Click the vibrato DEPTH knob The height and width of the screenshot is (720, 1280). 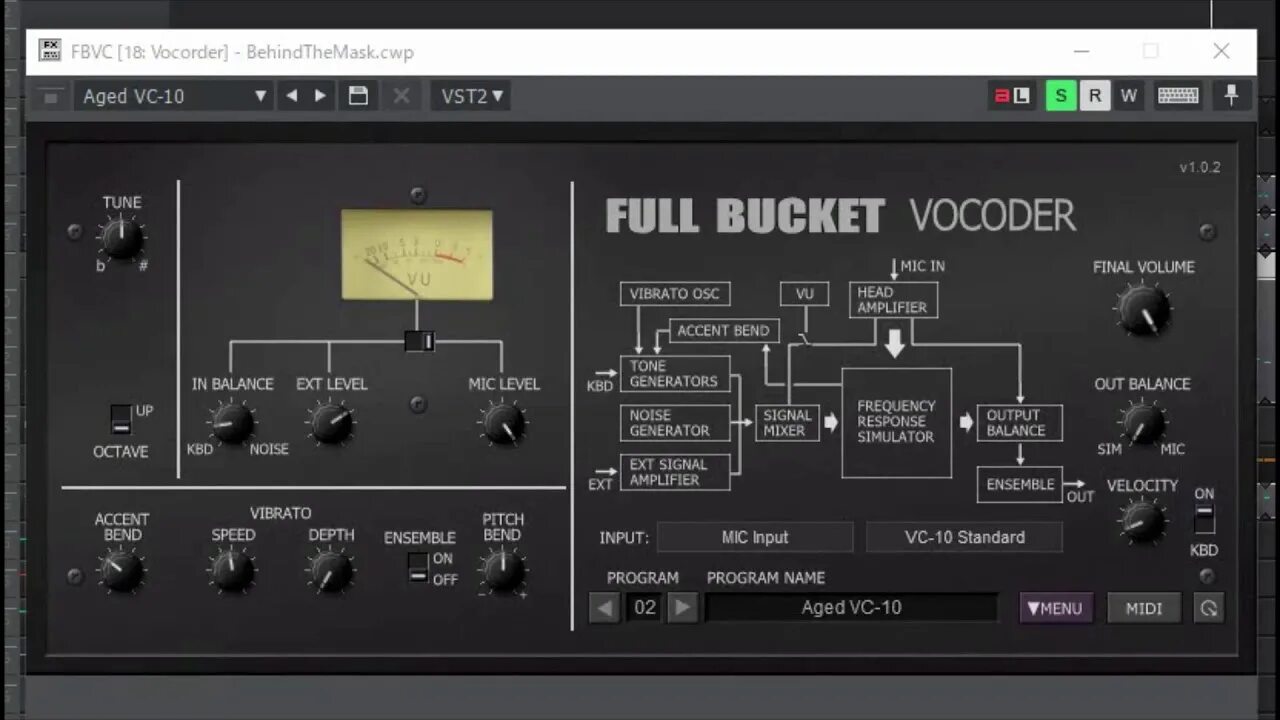[330, 571]
